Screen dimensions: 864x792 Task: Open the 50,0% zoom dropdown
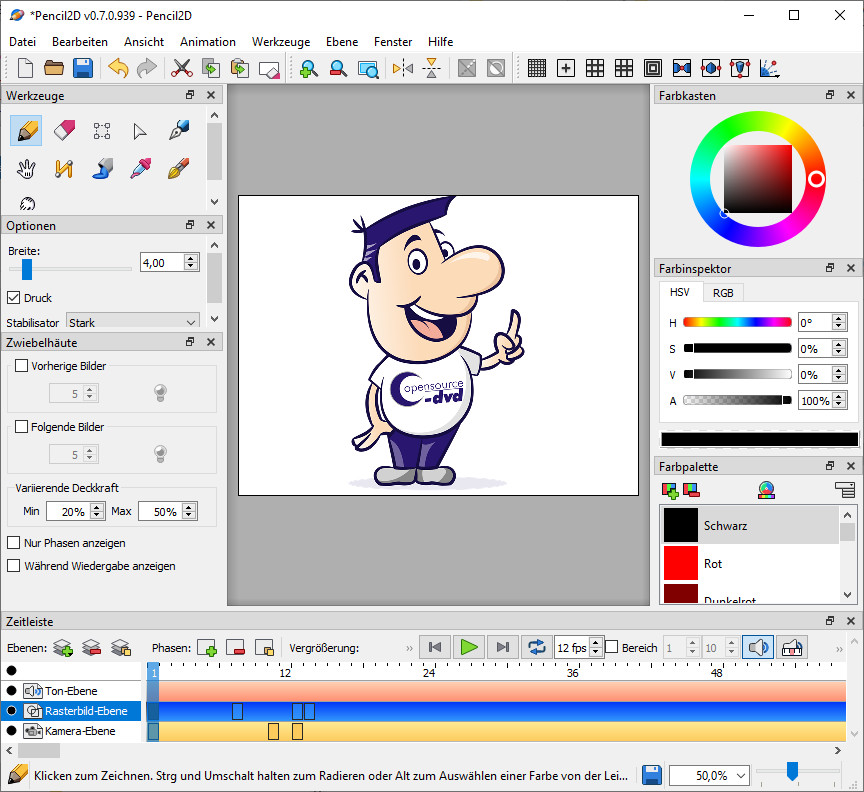pyautogui.click(x=741, y=775)
